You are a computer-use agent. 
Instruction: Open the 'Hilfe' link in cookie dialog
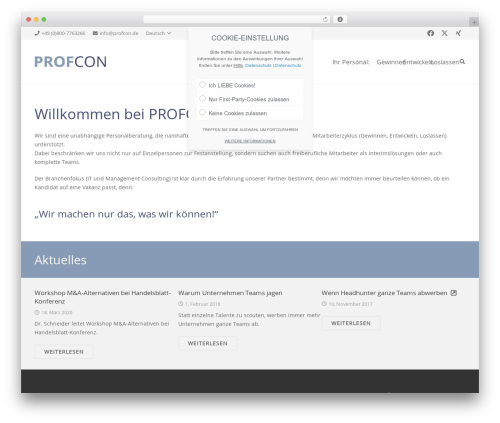(238, 65)
